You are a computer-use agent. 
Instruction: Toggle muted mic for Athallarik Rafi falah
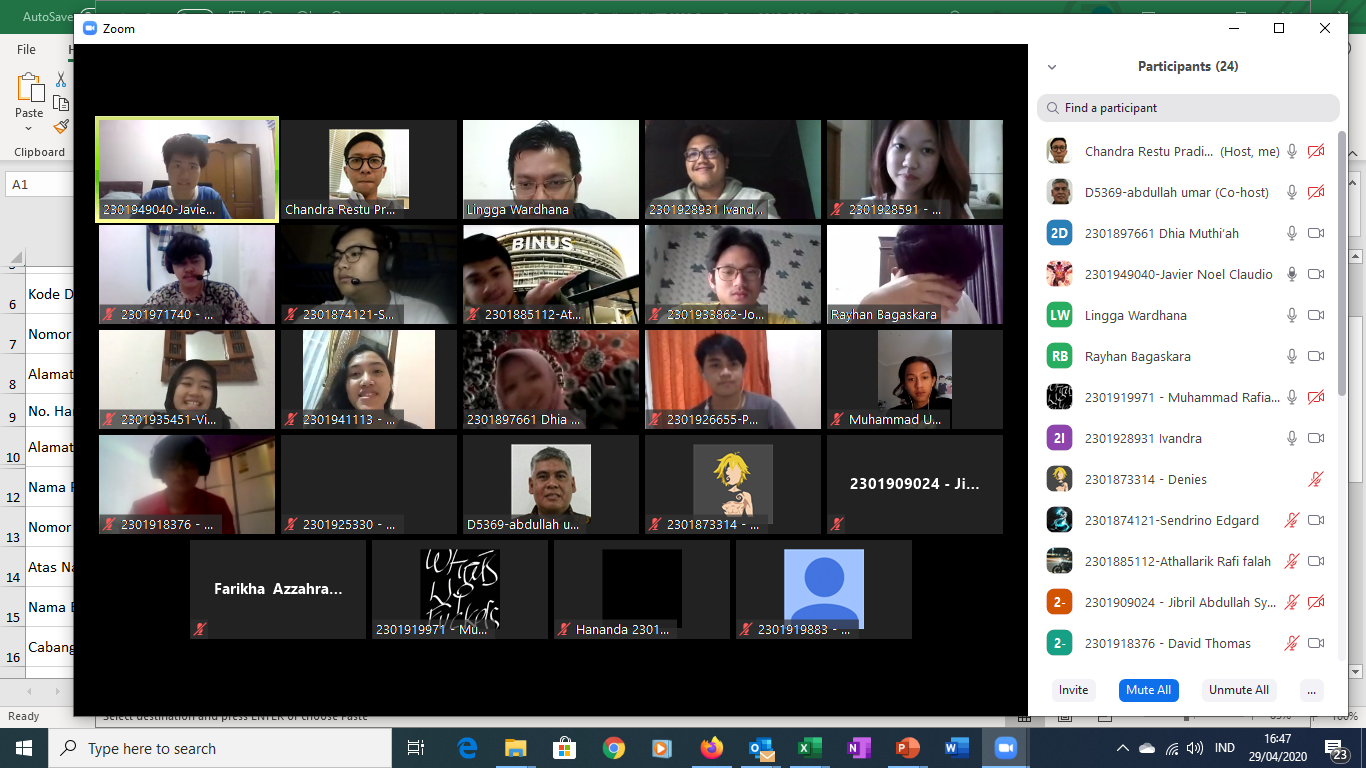tap(1292, 561)
